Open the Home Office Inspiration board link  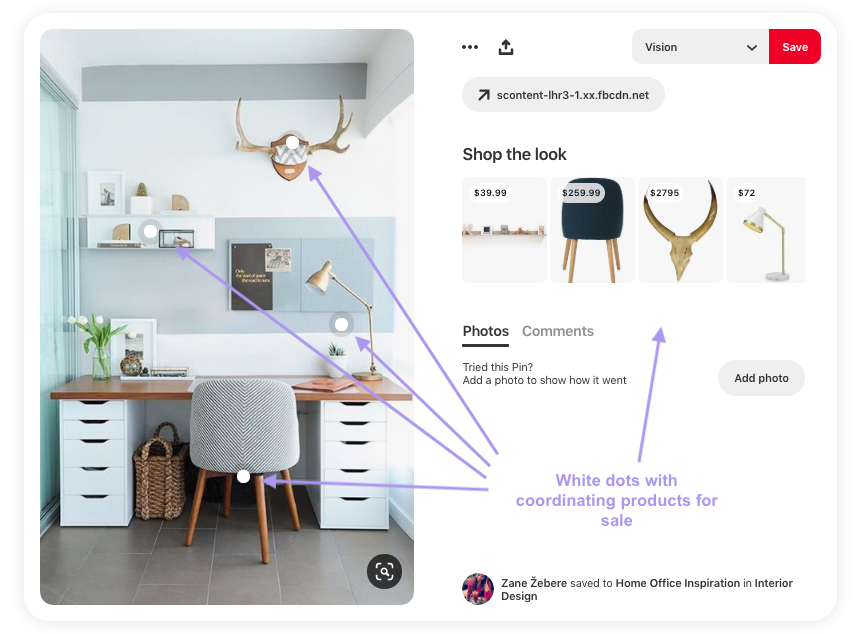point(677,583)
